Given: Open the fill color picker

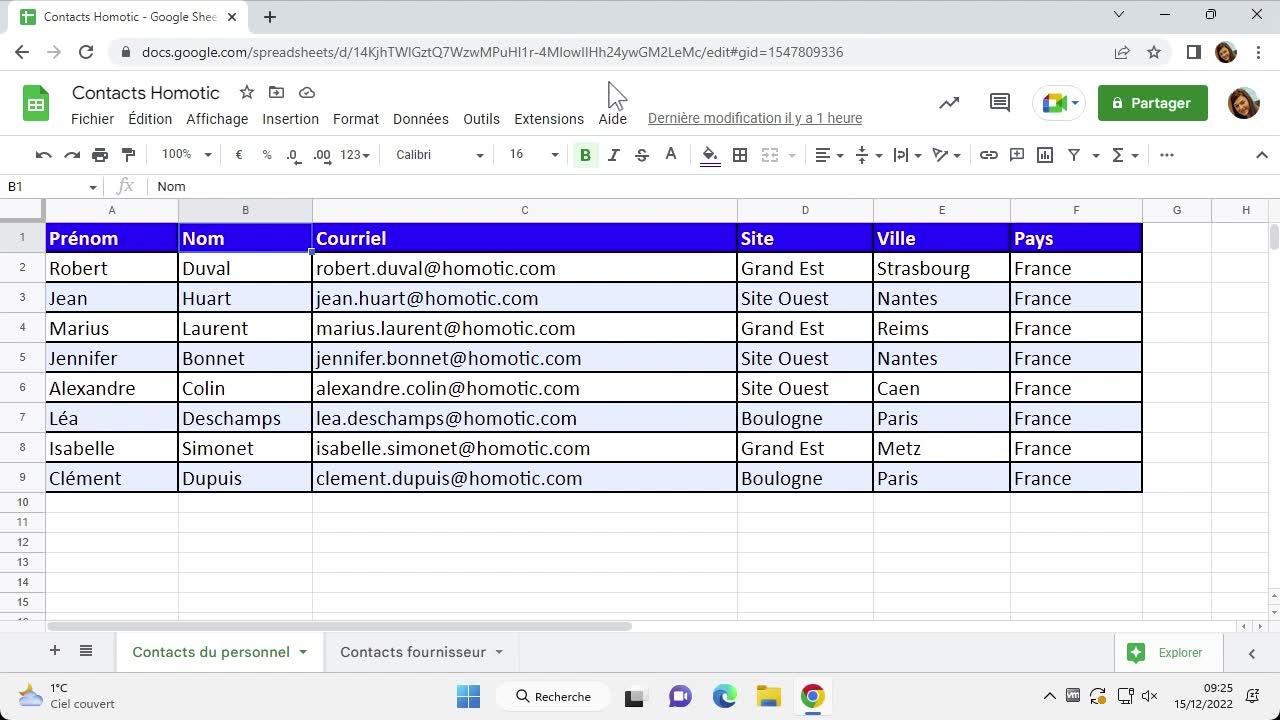Looking at the screenshot, I should pyautogui.click(x=710, y=155).
